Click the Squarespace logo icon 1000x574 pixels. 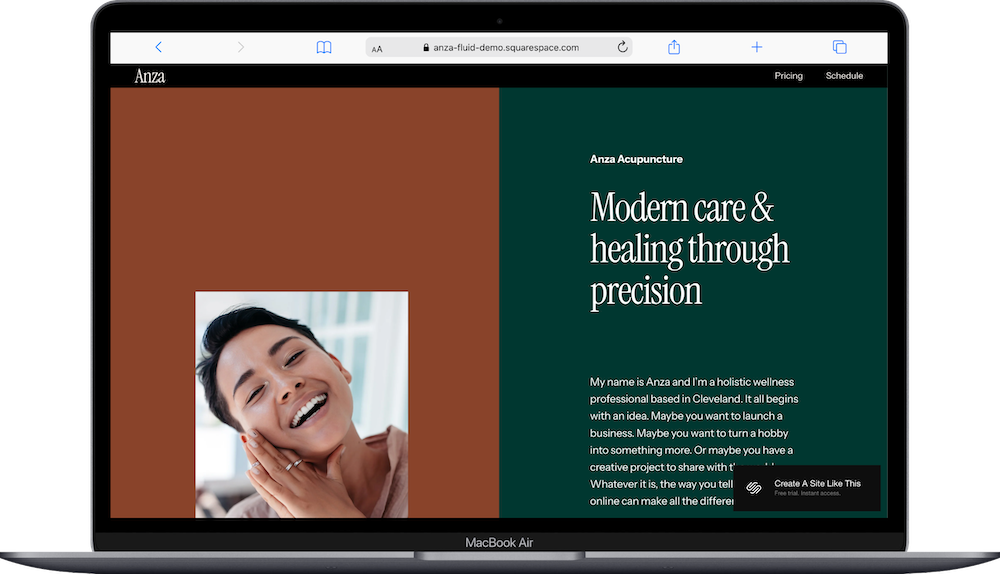754,488
